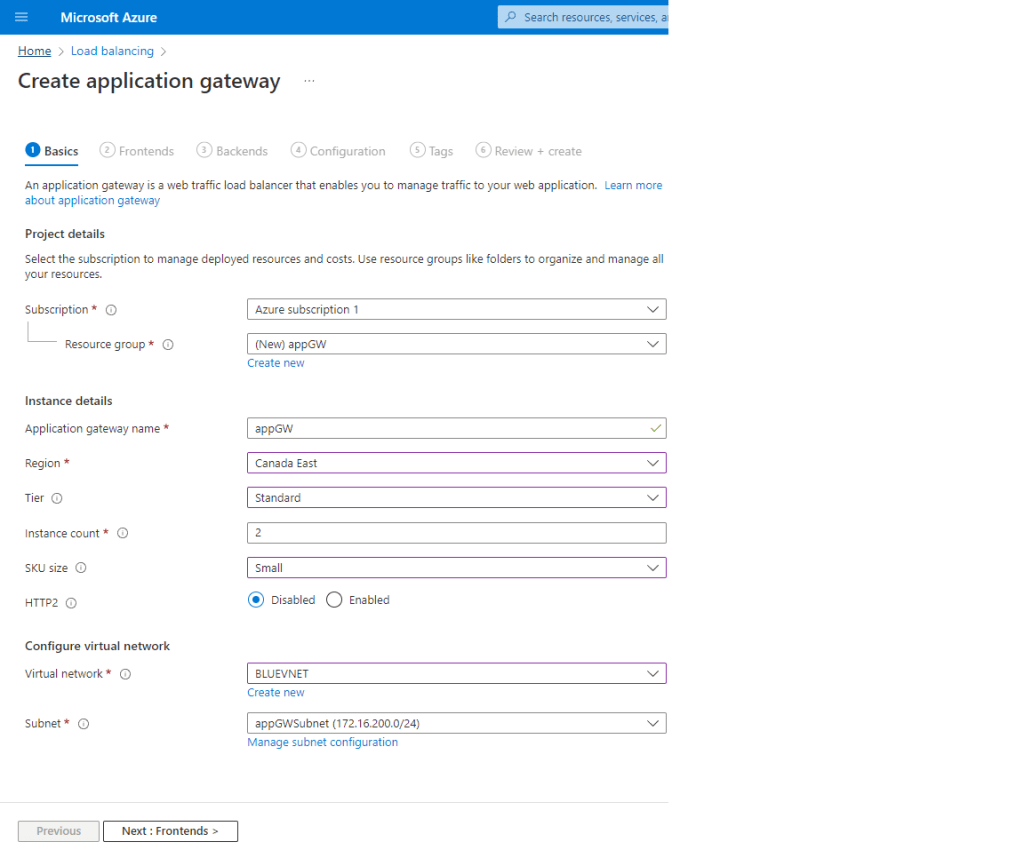Expand the Region dropdown showing Canada East
This screenshot has height=858, width=1024.
tap(456, 463)
